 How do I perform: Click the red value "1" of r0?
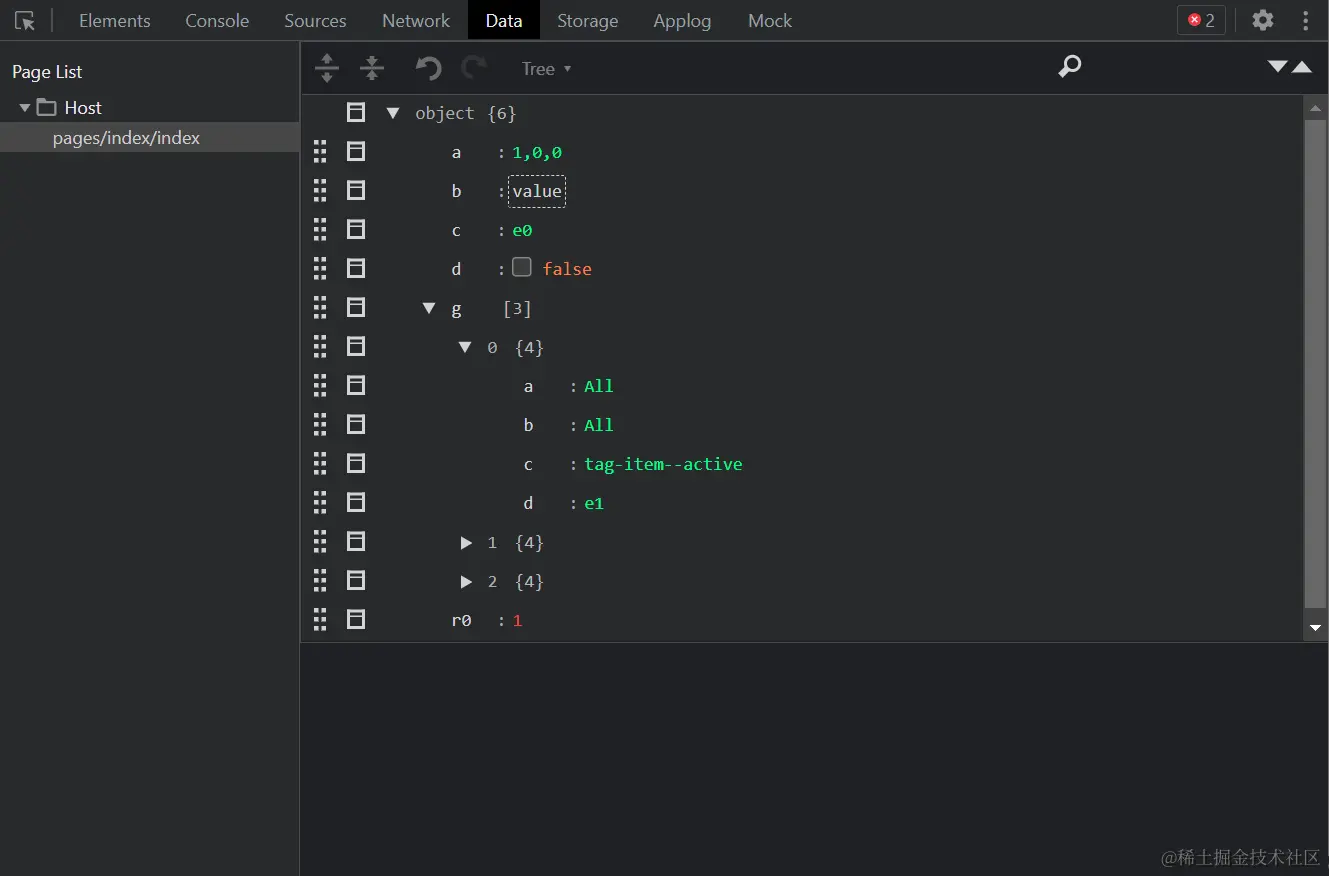pyautogui.click(x=517, y=620)
